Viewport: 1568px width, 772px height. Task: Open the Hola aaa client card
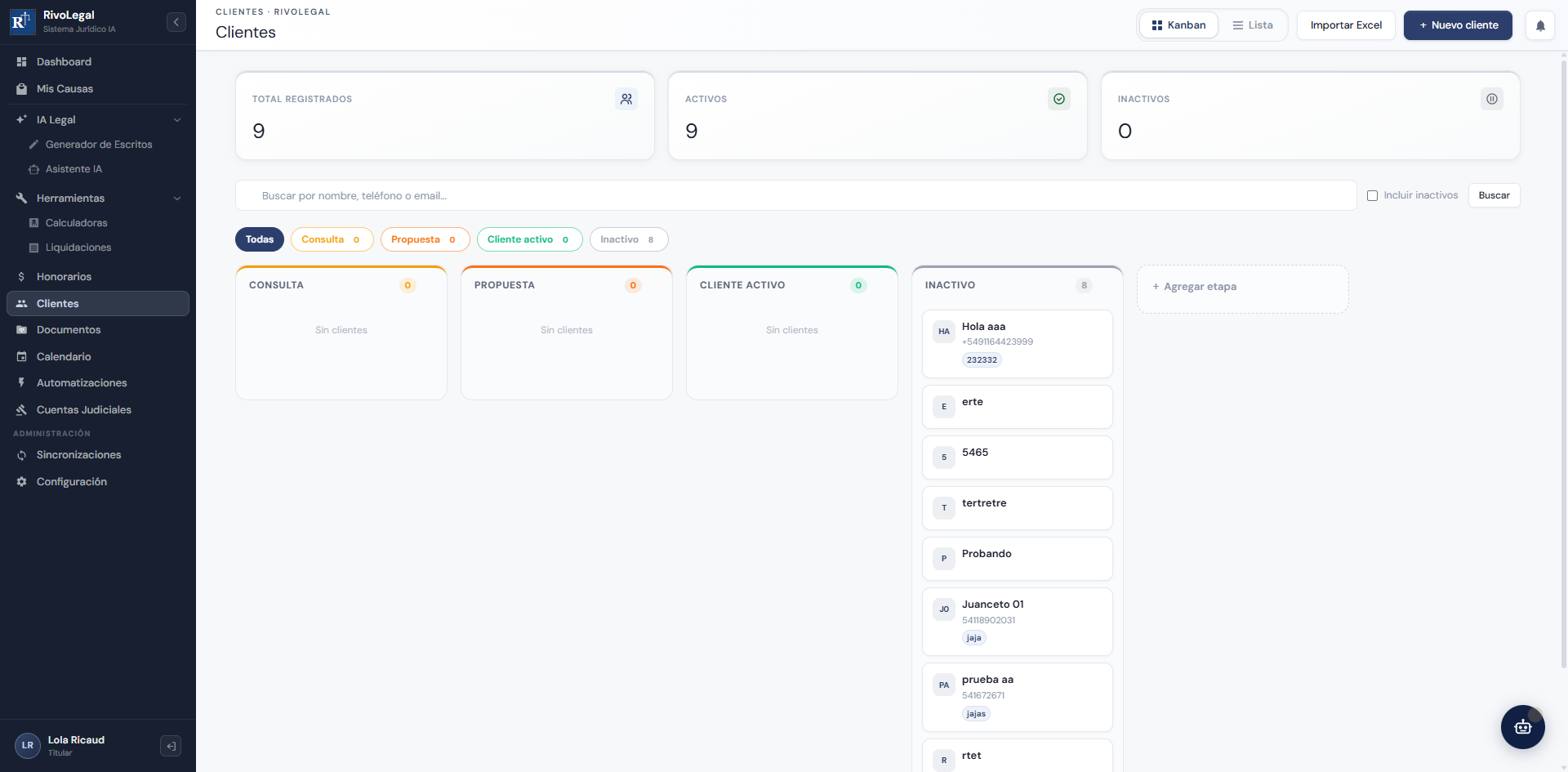pos(1018,344)
